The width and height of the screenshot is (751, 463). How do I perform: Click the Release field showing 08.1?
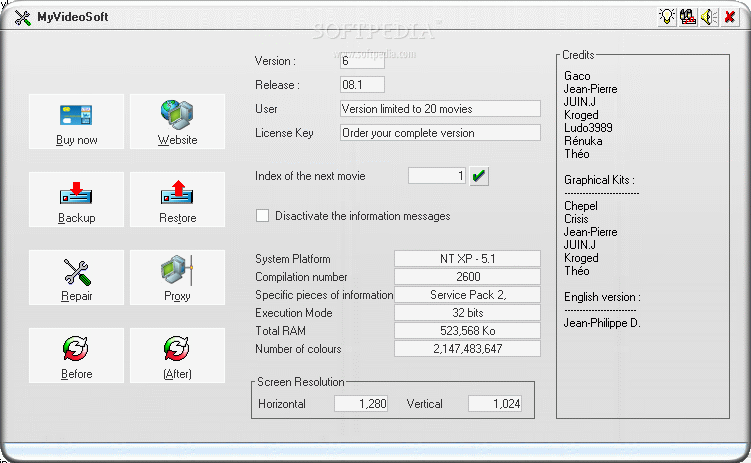pos(362,85)
